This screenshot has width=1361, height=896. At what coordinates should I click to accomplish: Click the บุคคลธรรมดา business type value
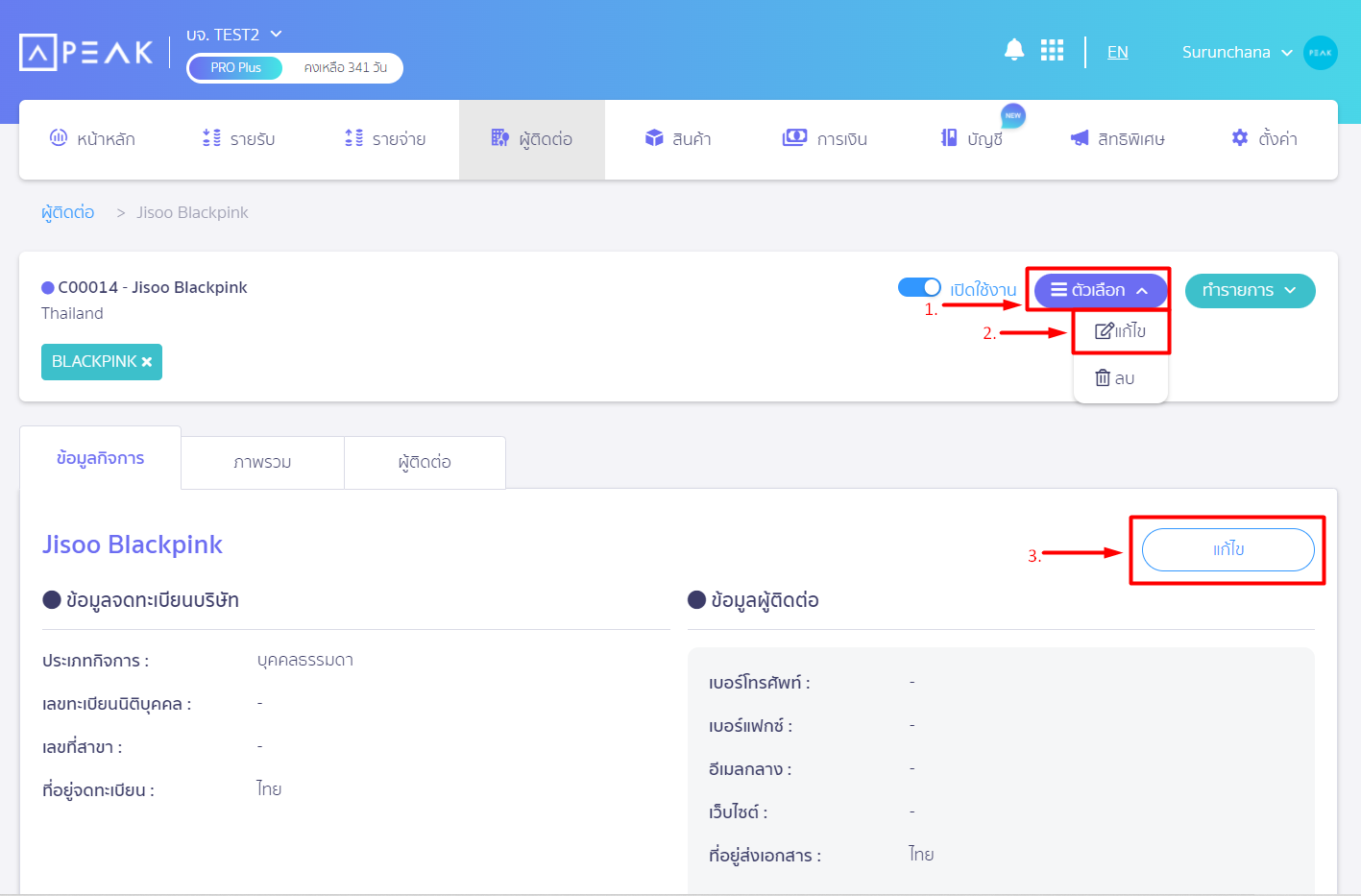(305, 660)
